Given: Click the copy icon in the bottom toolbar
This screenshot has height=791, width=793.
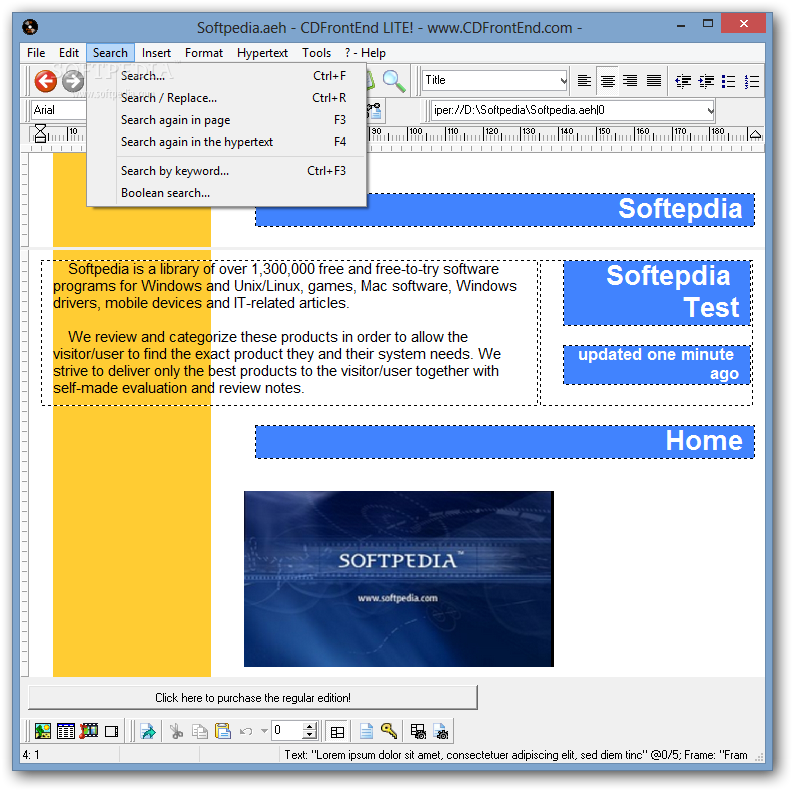Looking at the screenshot, I should (x=200, y=731).
